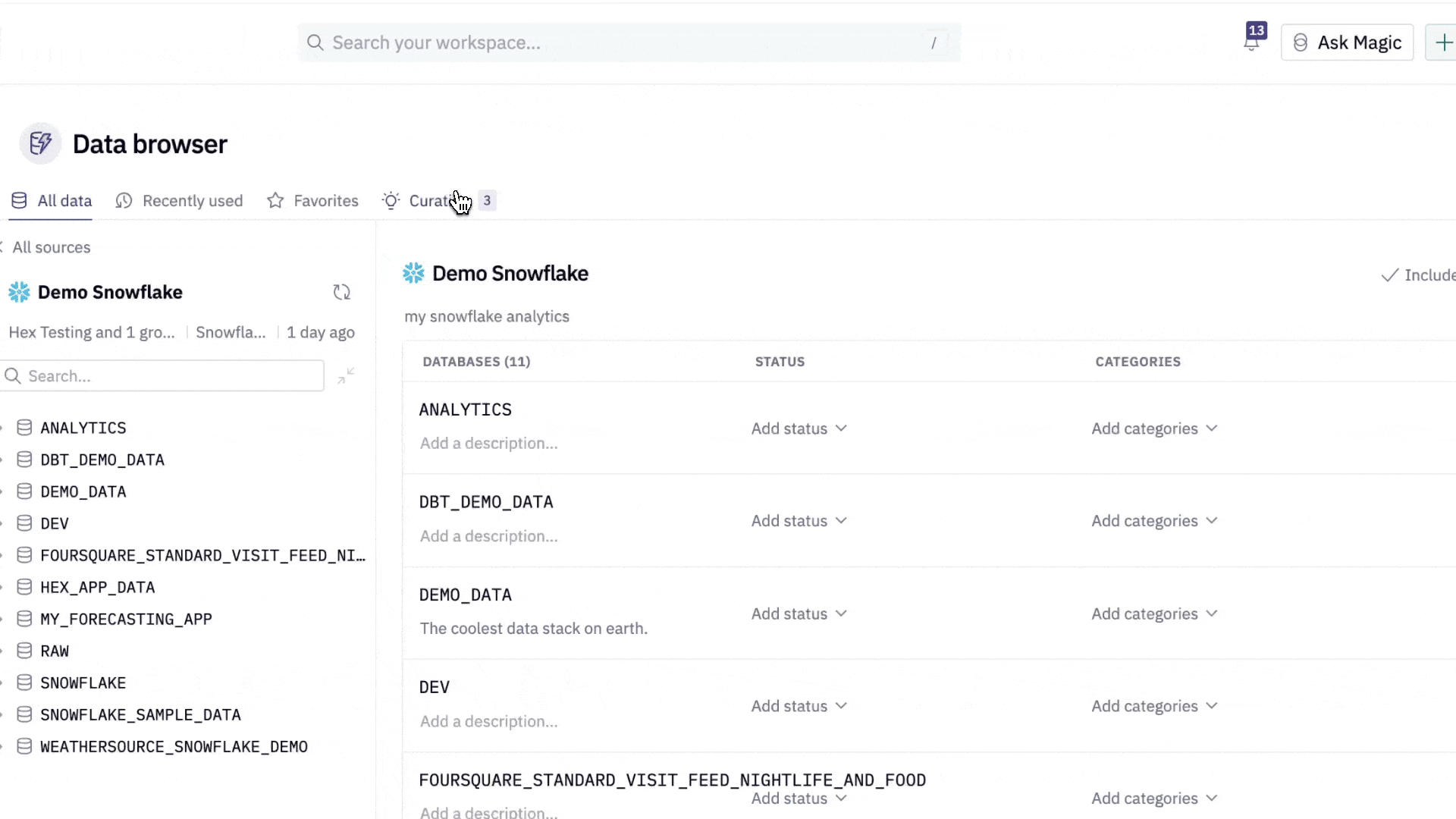The height and width of the screenshot is (819, 1456).
Task: Open the notifications bell icon
Action: tap(1251, 42)
